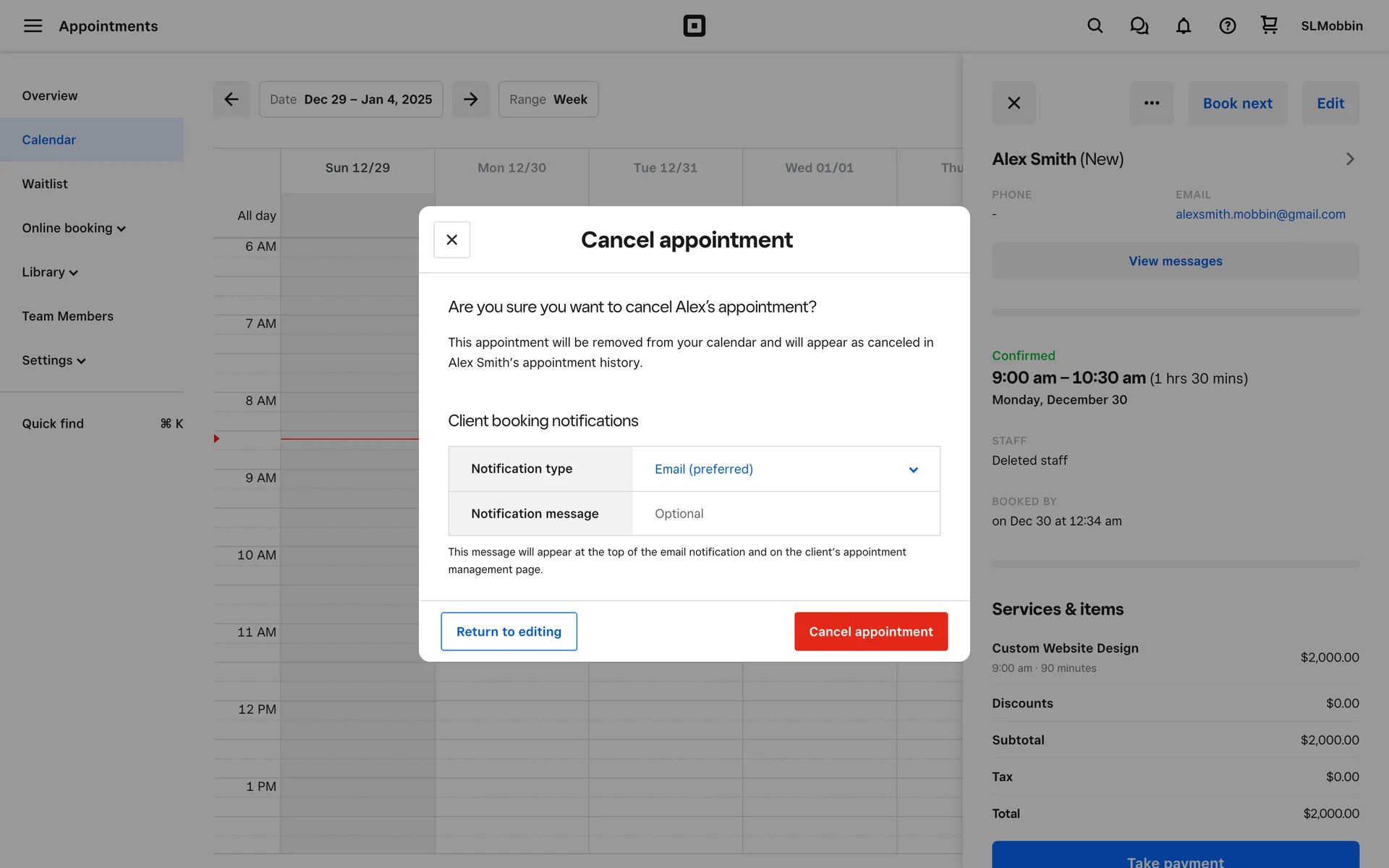The image size is (1389, 868).
Task: Expand the Settings sidebar section
Action: 54,360
